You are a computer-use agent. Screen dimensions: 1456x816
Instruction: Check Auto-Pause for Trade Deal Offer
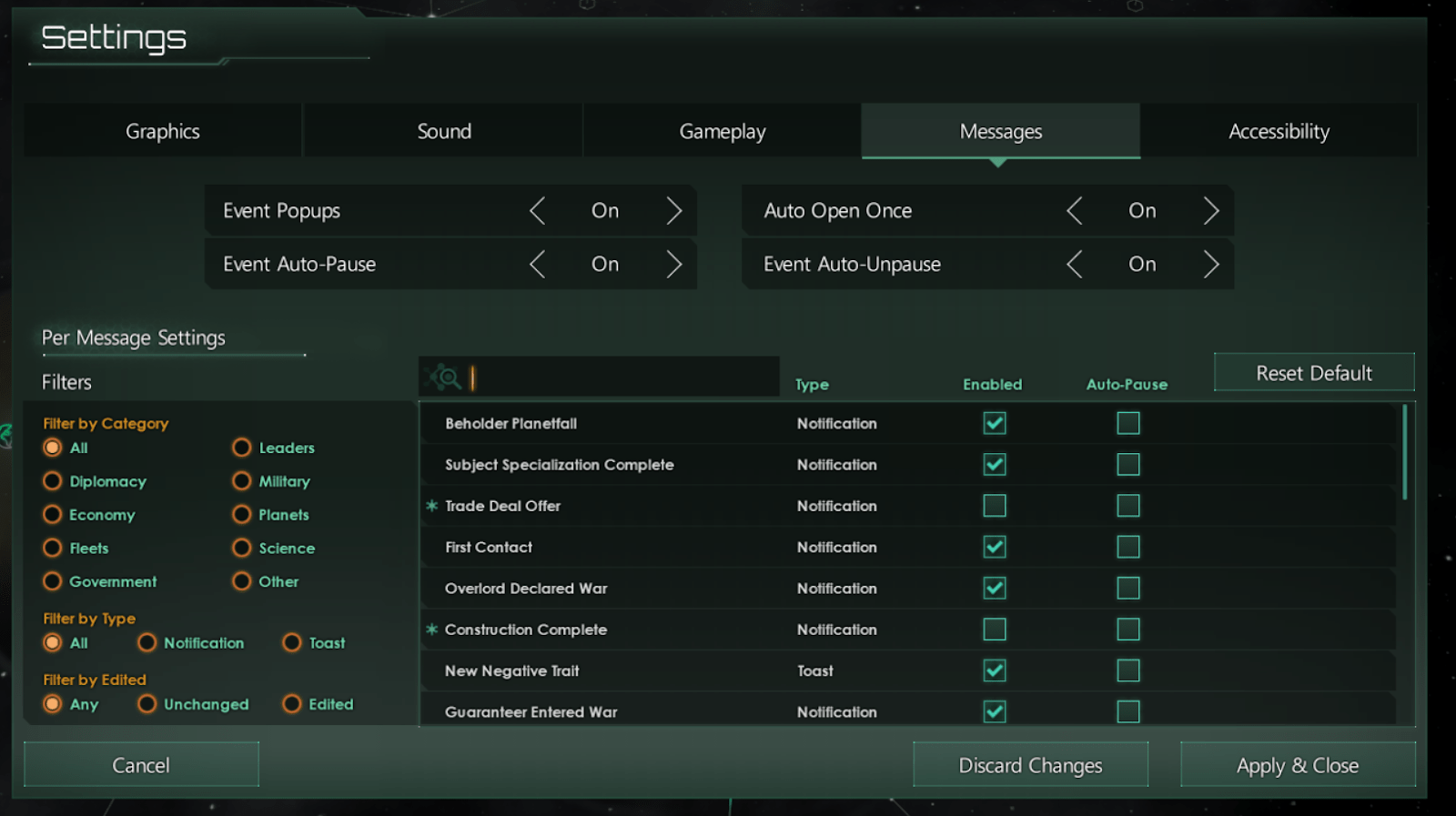pos(1128,506)
